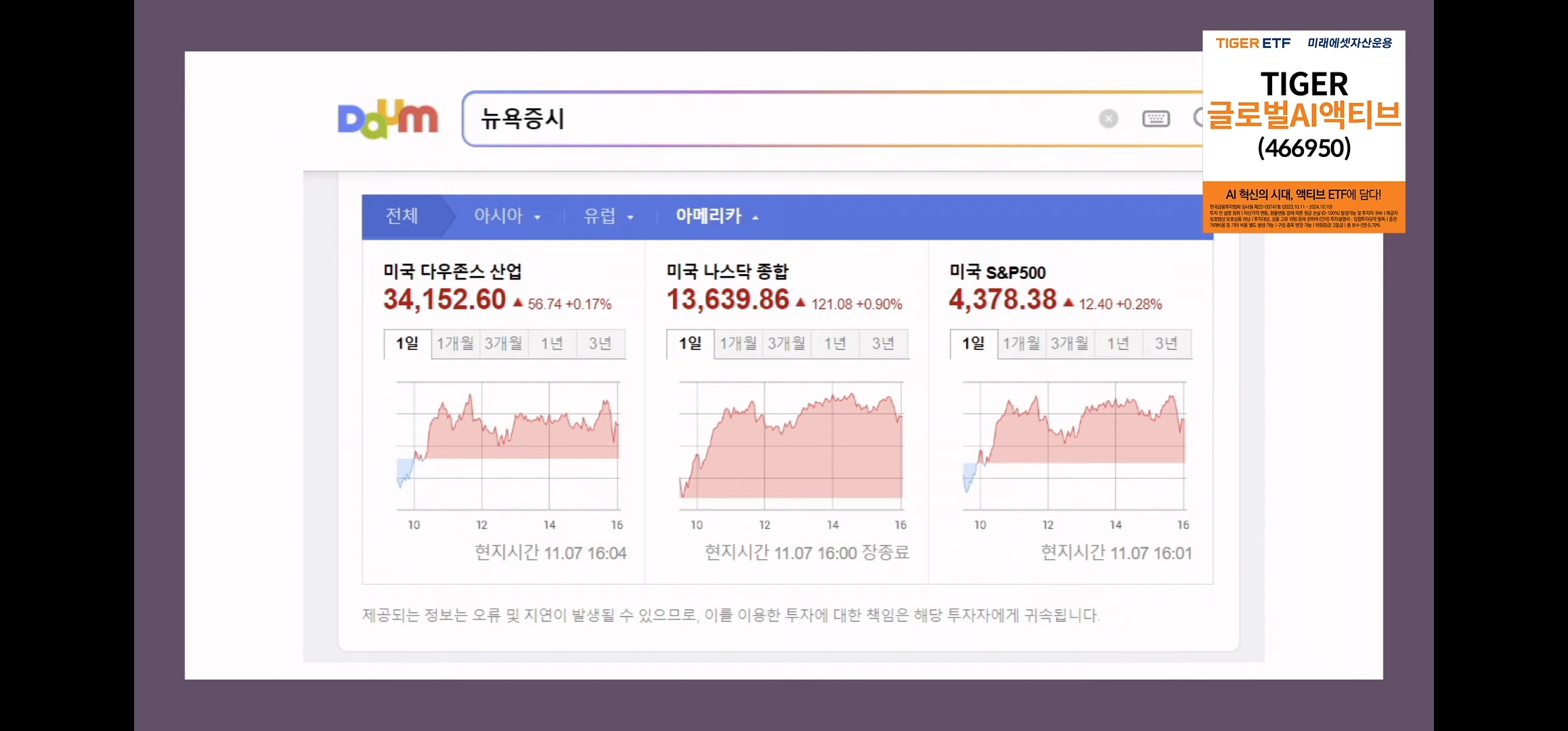Select the 1년 tab under 다우존스
Viewport: 1568px width, 731px height.
[x=552, y=344]
